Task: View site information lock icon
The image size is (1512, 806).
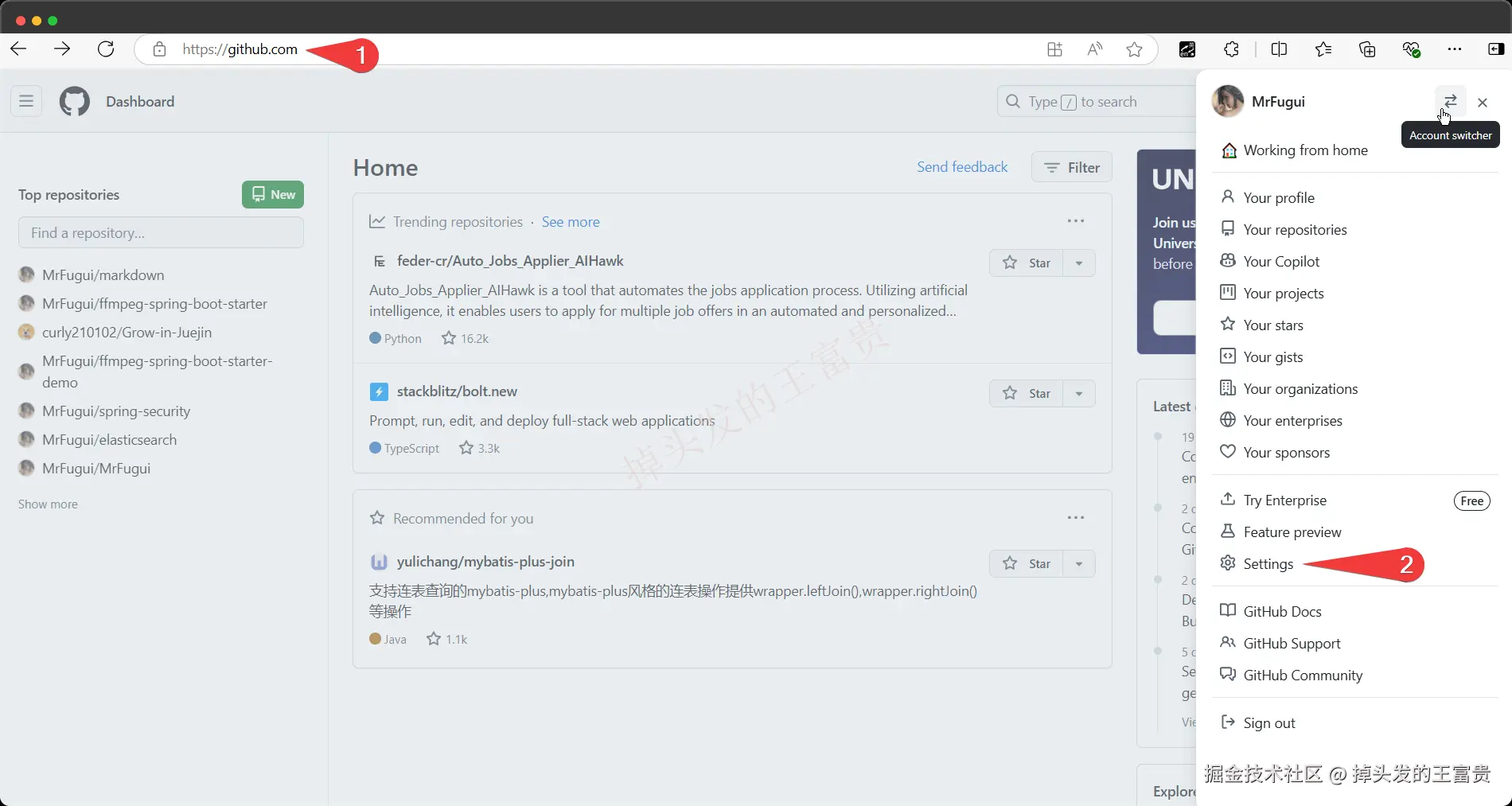Action: 160,49
